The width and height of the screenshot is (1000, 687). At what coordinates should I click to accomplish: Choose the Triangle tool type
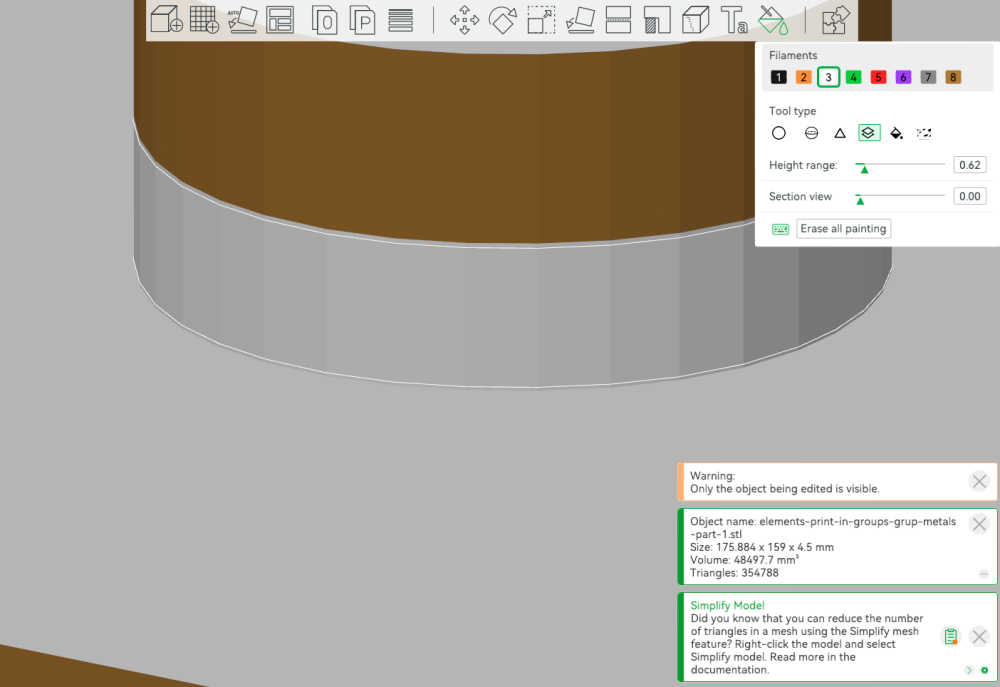pyautogui.click(x=840, y=133)
